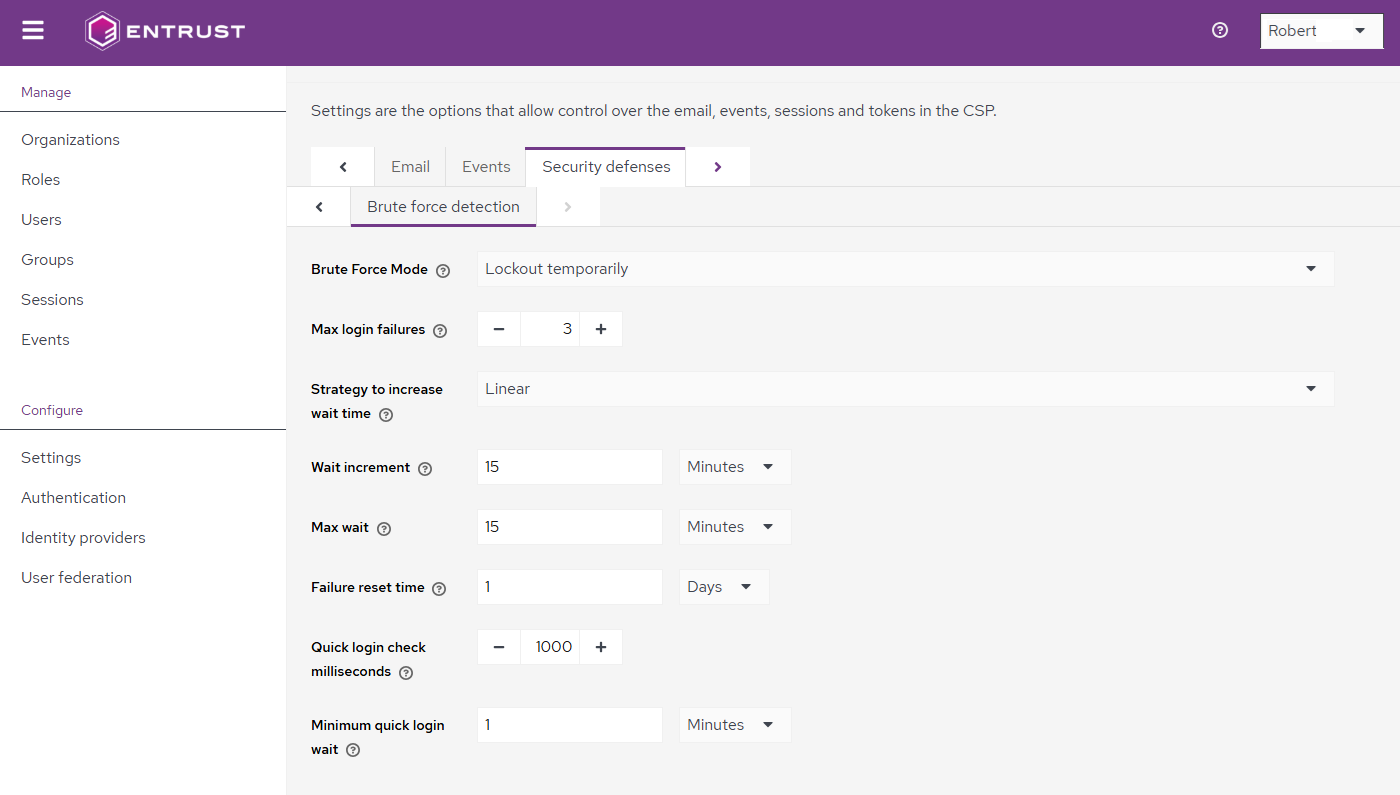Switch to the Events tab
Viewport: 1400px width, 795px height.
486,167
